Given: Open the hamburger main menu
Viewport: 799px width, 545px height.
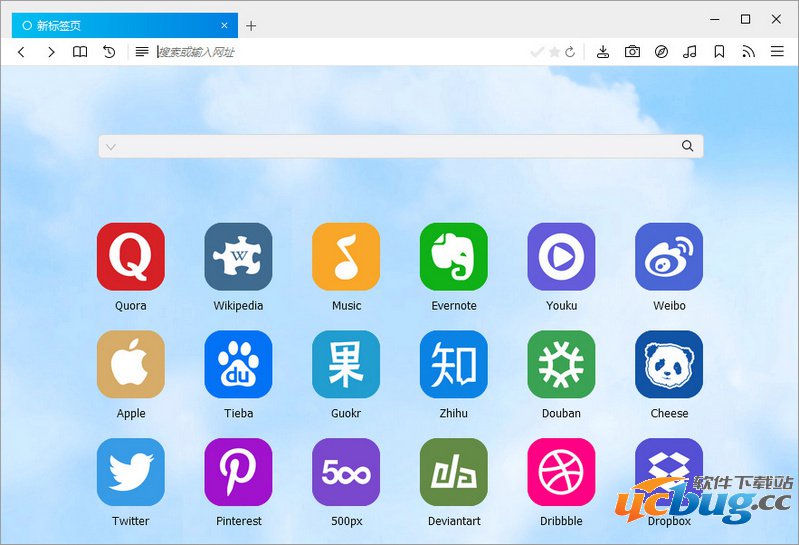Looking at the screenshot, I should [x=777, y=51].
